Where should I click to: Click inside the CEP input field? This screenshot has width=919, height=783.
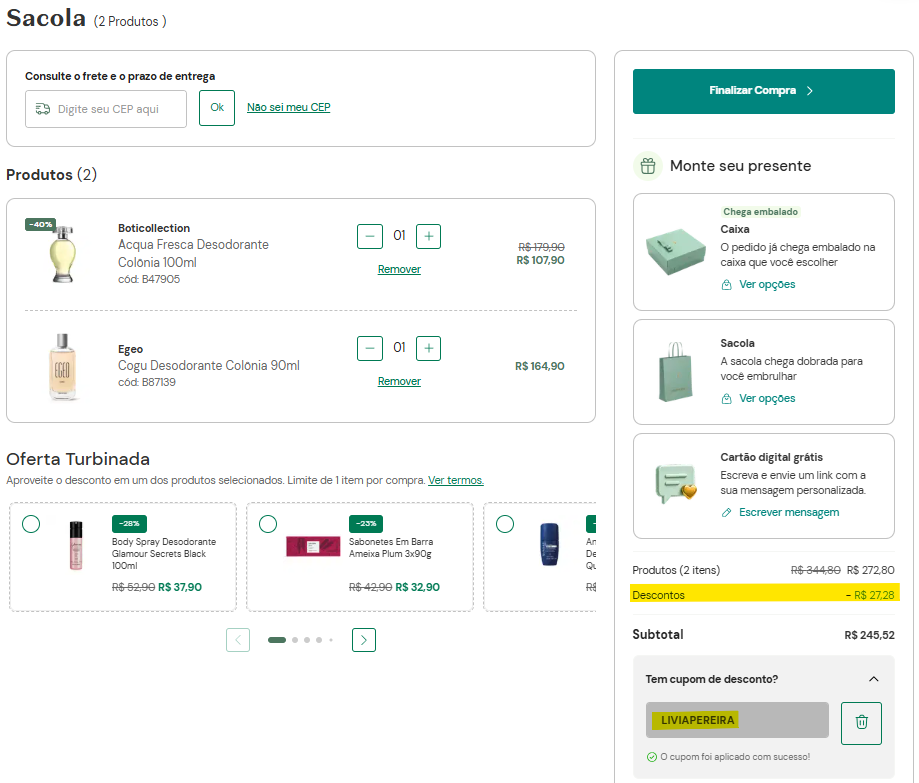tap(105, 109)
